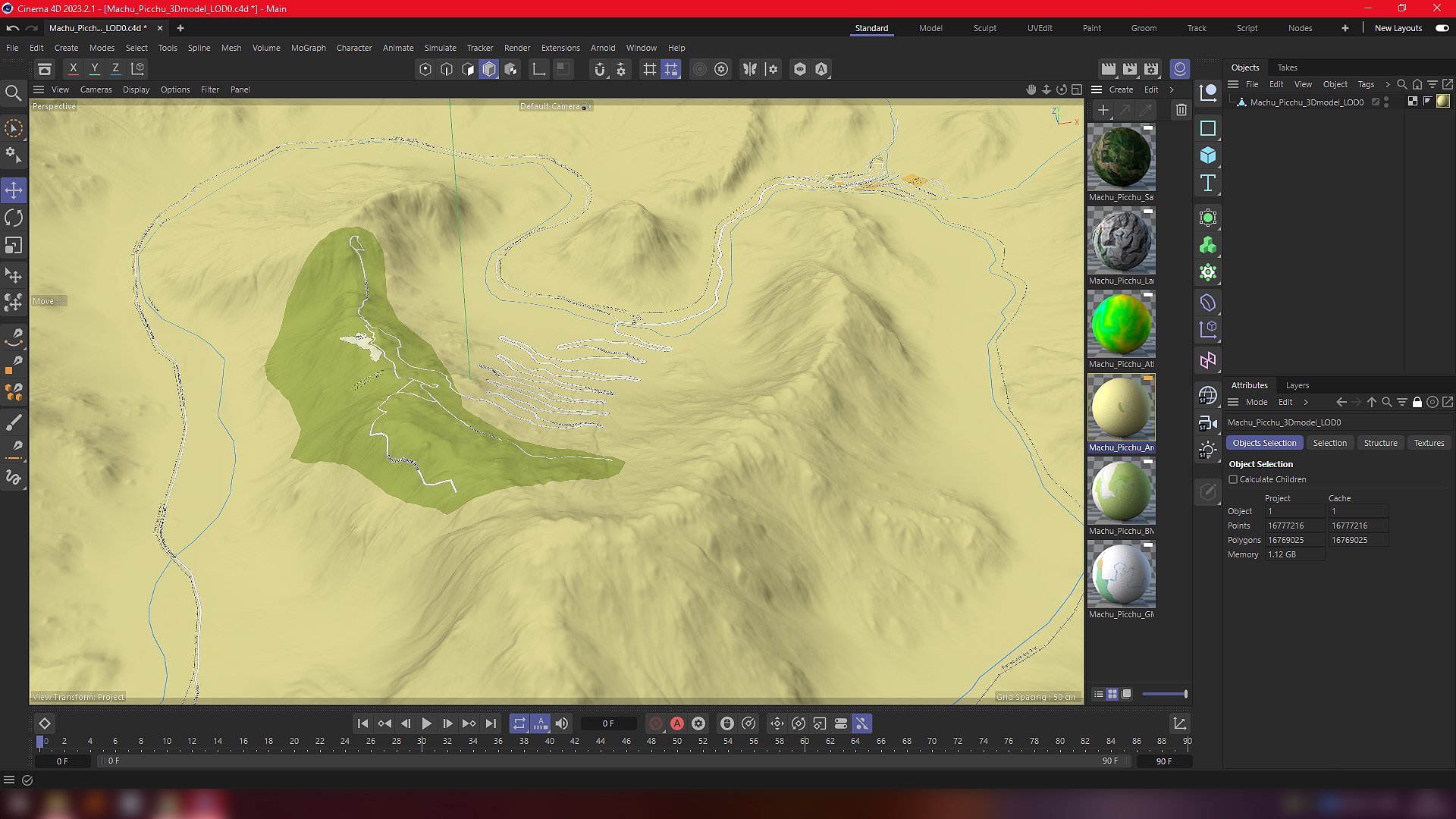Open the Layers tab in Attributes
This screenshot has width=1456, height=819.
tap(1297, 385)
